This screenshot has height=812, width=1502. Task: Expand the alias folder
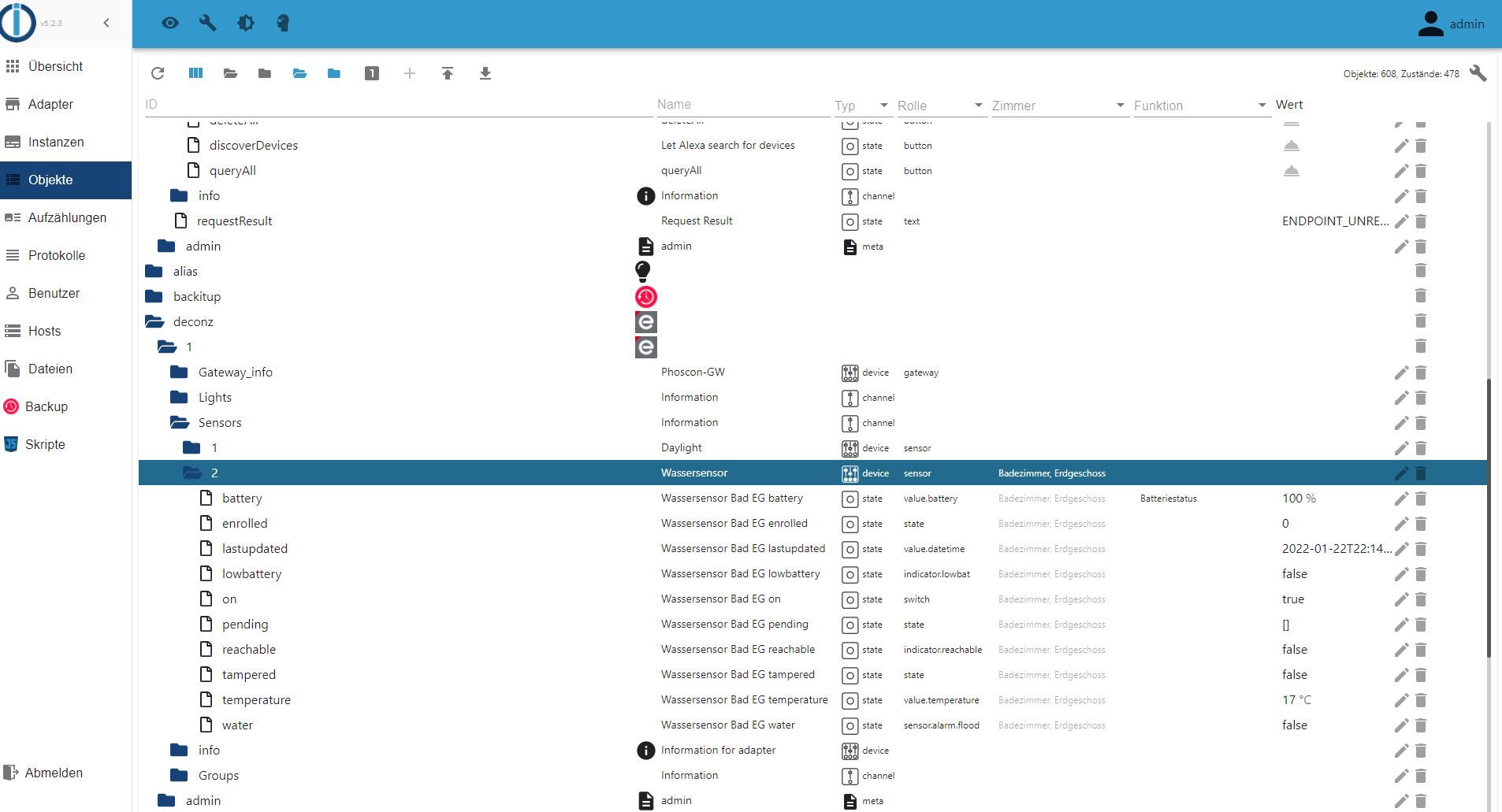(x=154, y=272)
